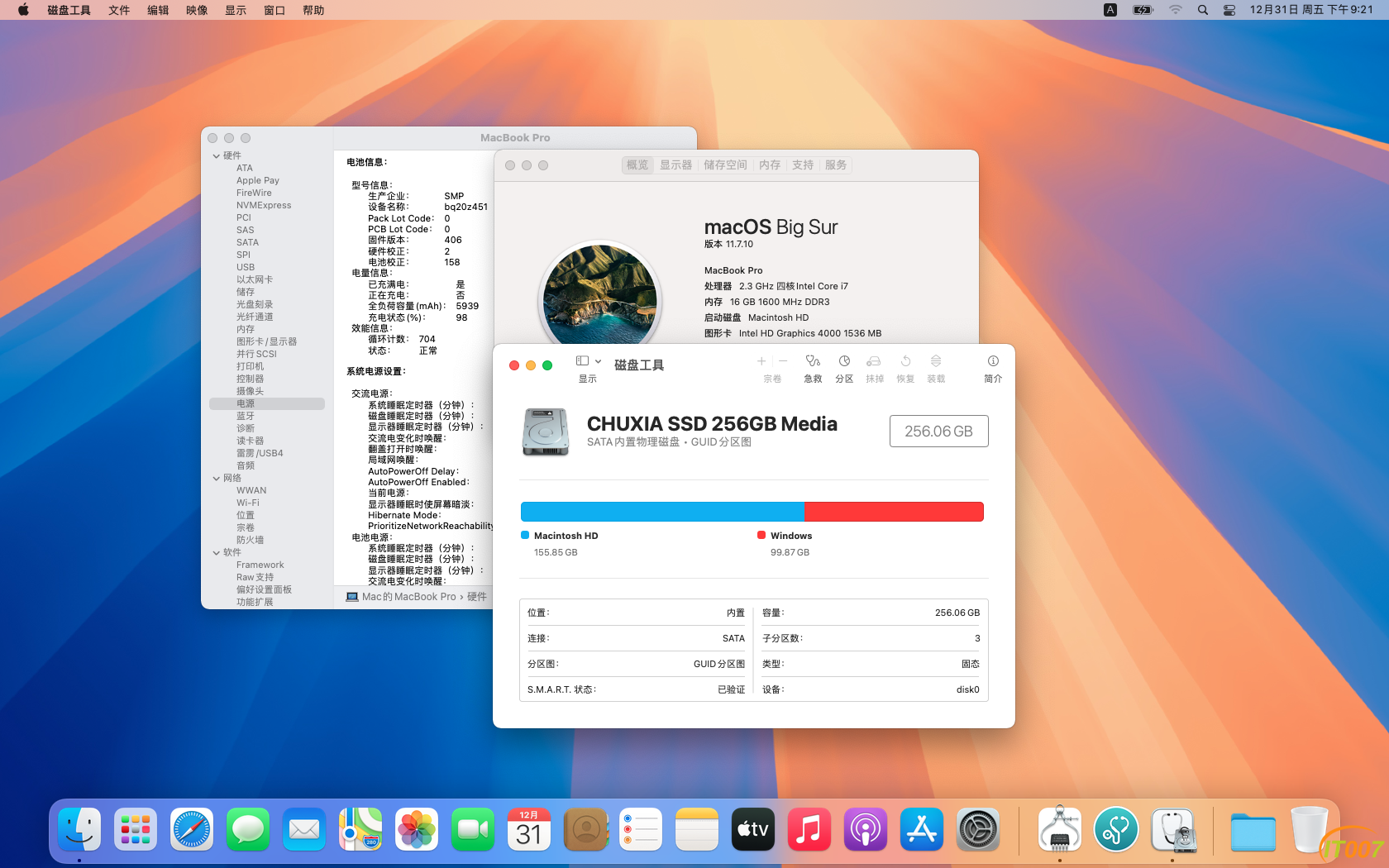Viewport: 1389px width, 868px height.
Task: Select Windows volume legend label
Action: pyautogui.click(x=791, y=536)
